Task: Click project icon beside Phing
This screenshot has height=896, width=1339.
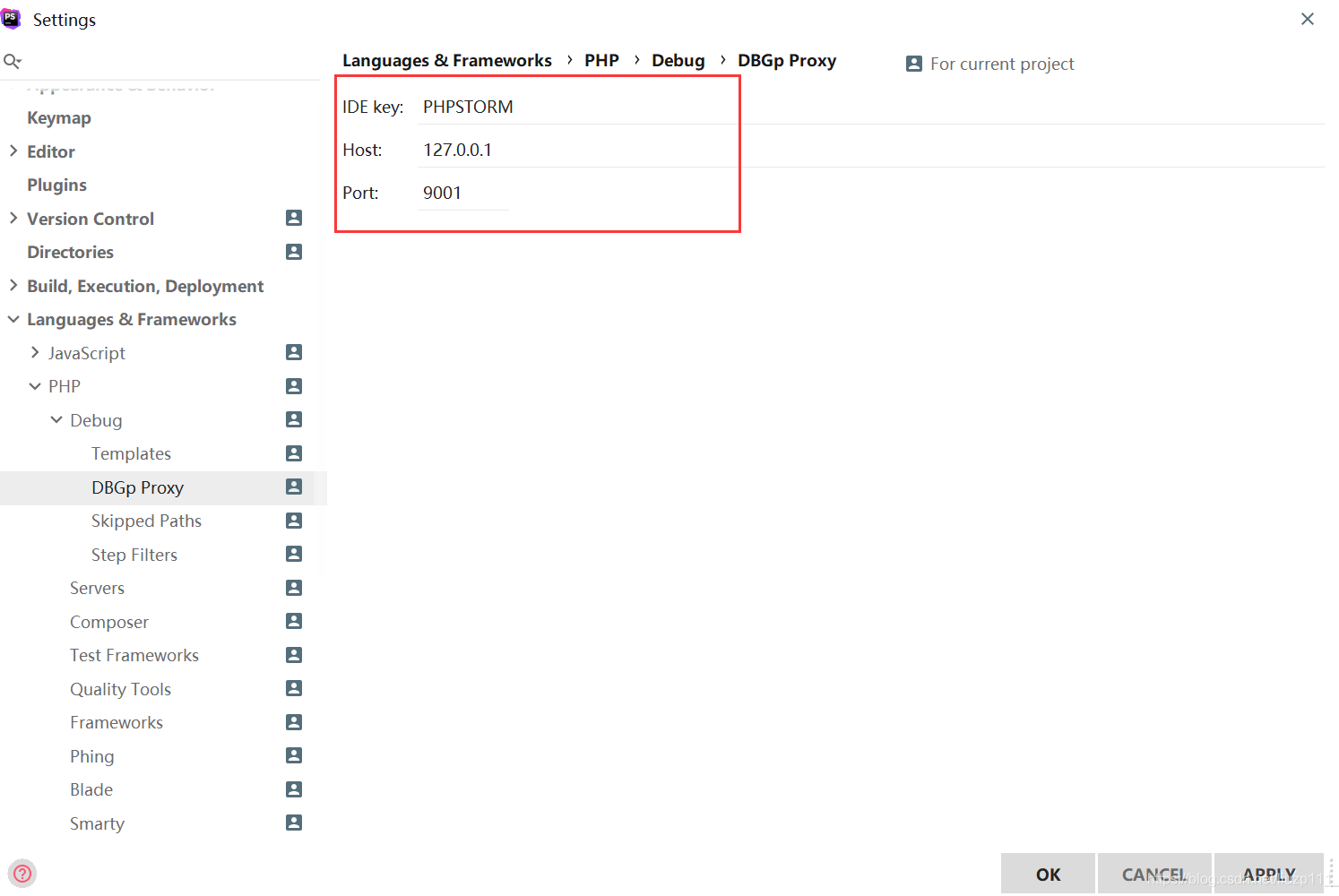Action: (294, 755)
